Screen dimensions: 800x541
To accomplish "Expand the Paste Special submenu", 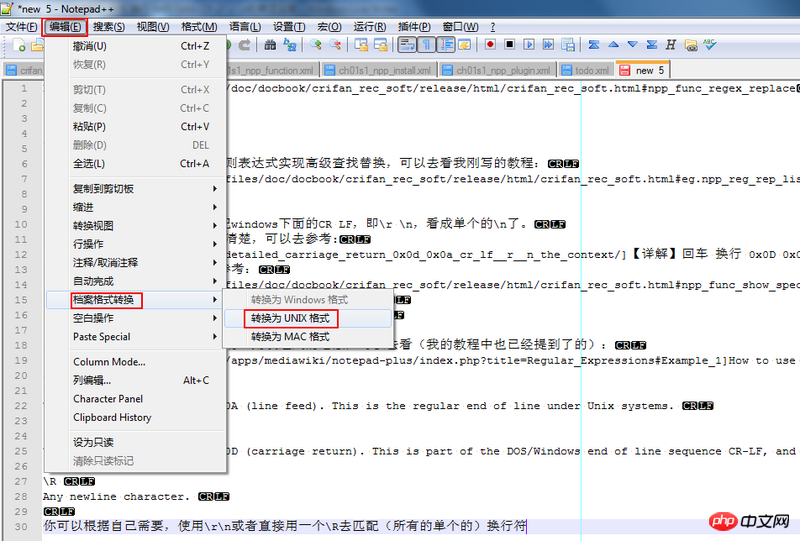I will coord(136,336).
